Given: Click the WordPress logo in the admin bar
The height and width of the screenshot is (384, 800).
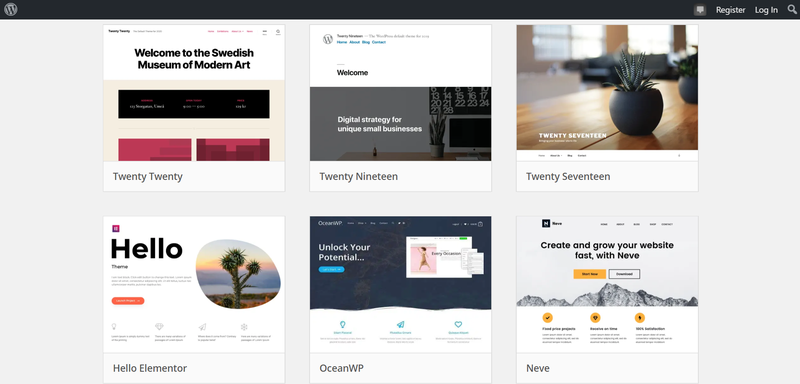Looking at the screenshot, I should pos(11,9).
